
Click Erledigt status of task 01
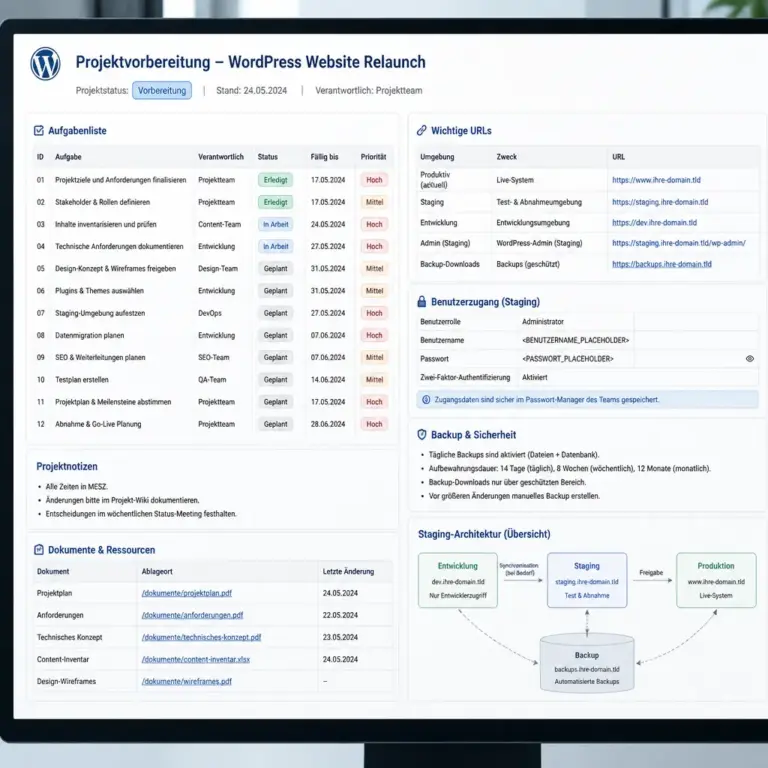tap(275, 180)
